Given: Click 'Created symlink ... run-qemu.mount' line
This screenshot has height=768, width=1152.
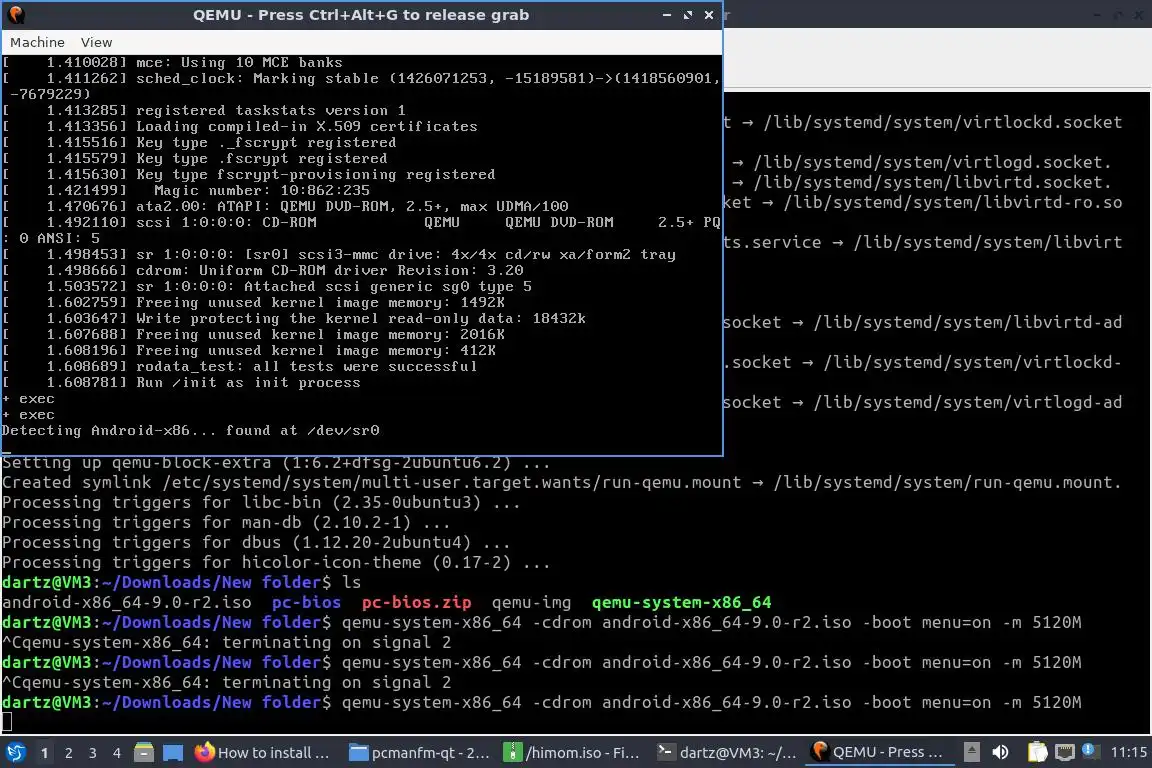Looking at the screenshot, I should (x=562, y=483).
